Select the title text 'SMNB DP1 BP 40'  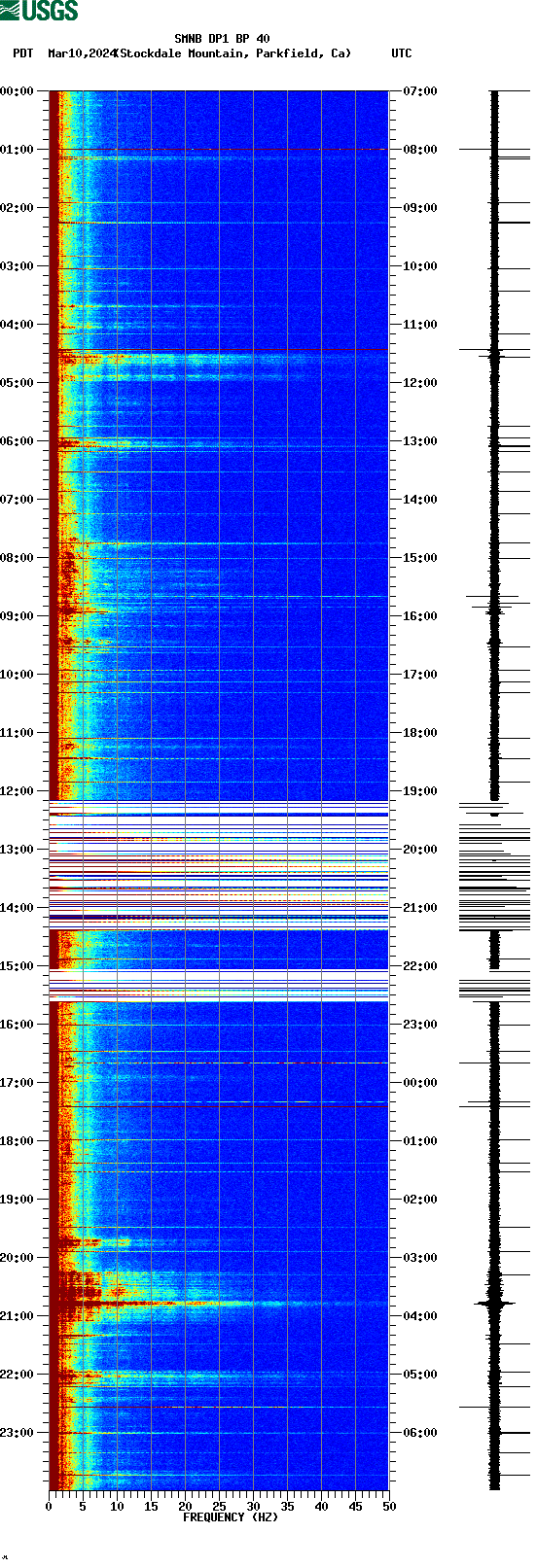[x=222, y=39]
